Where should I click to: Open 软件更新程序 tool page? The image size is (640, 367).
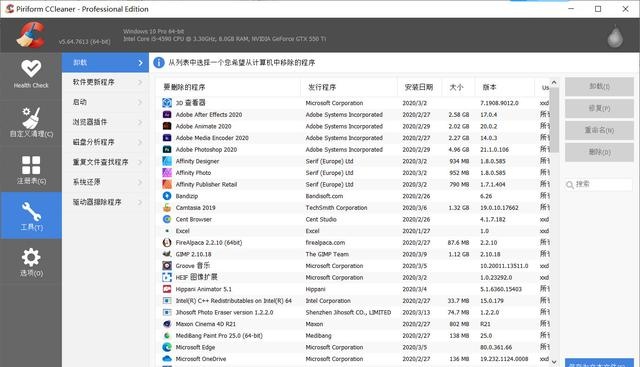point(105,82)
